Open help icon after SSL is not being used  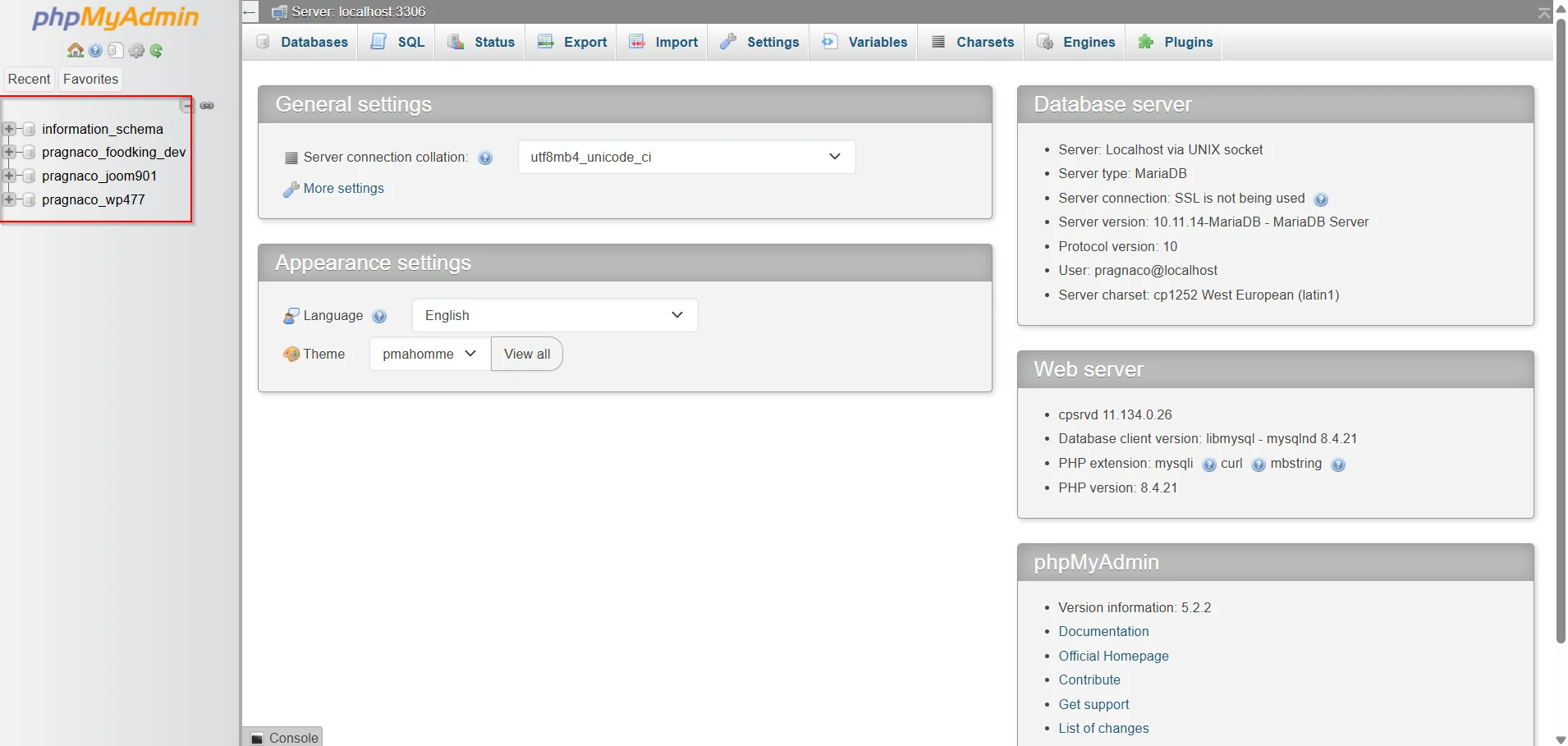pos(1321,199)
